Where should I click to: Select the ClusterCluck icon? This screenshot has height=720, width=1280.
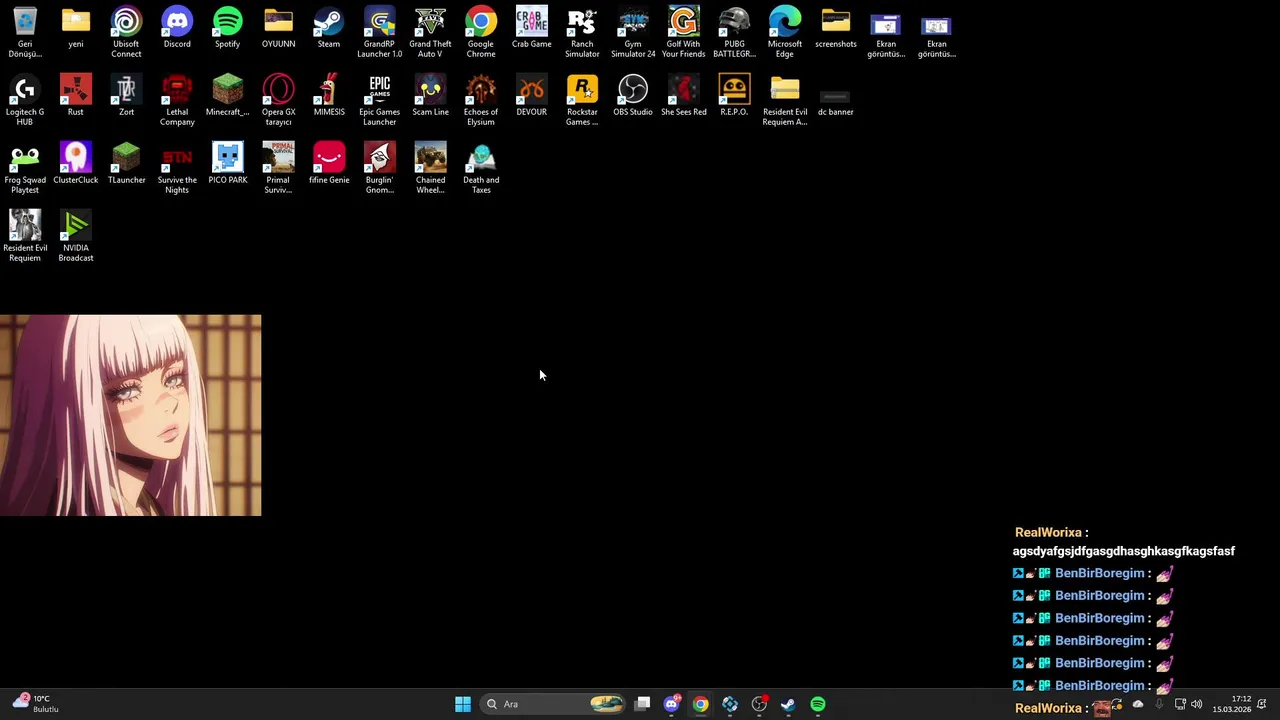[76, 164]
